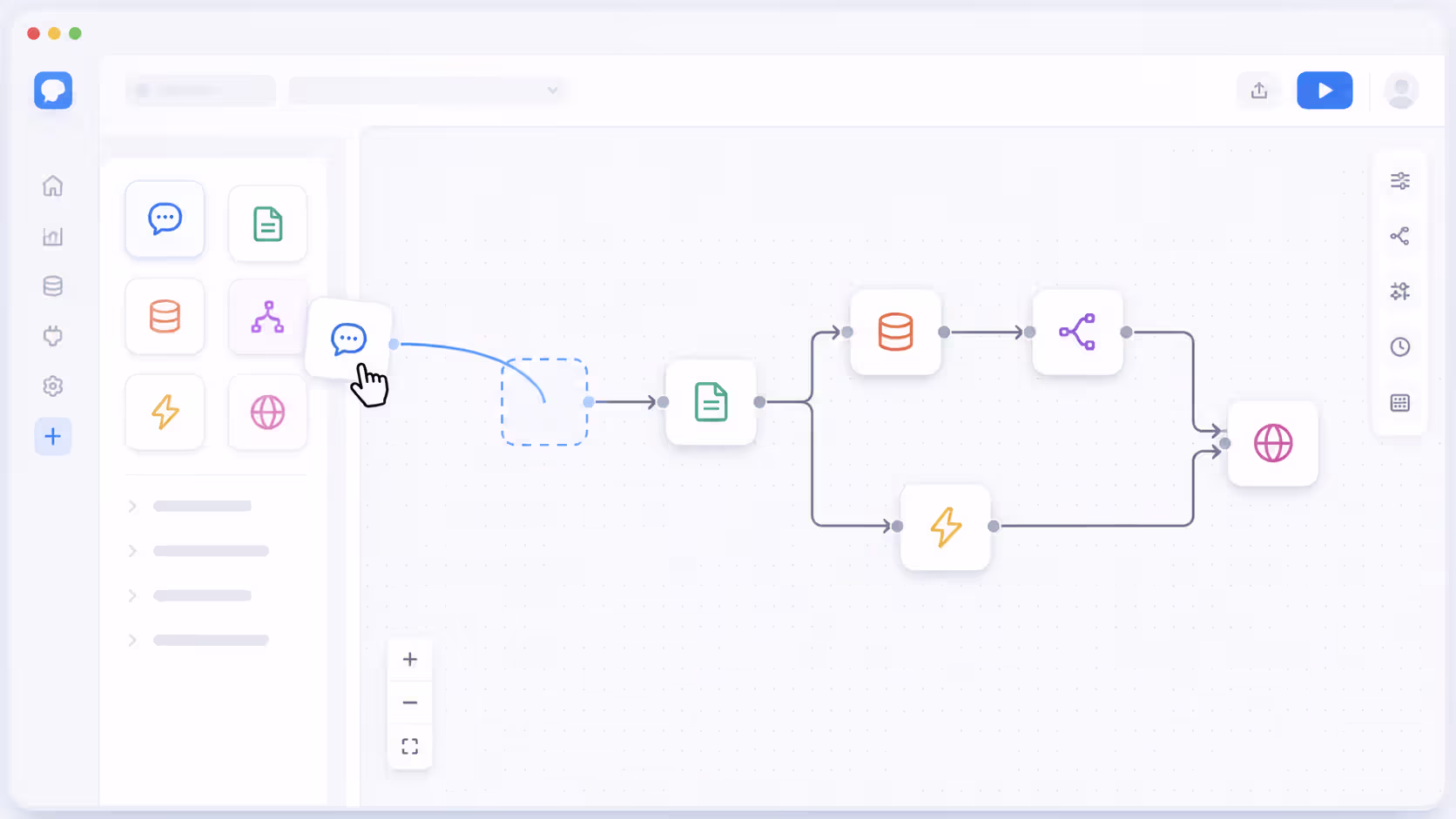Zoom out with the canvas minus button
The image size is (1456, 819).
(x=410, y=702)
